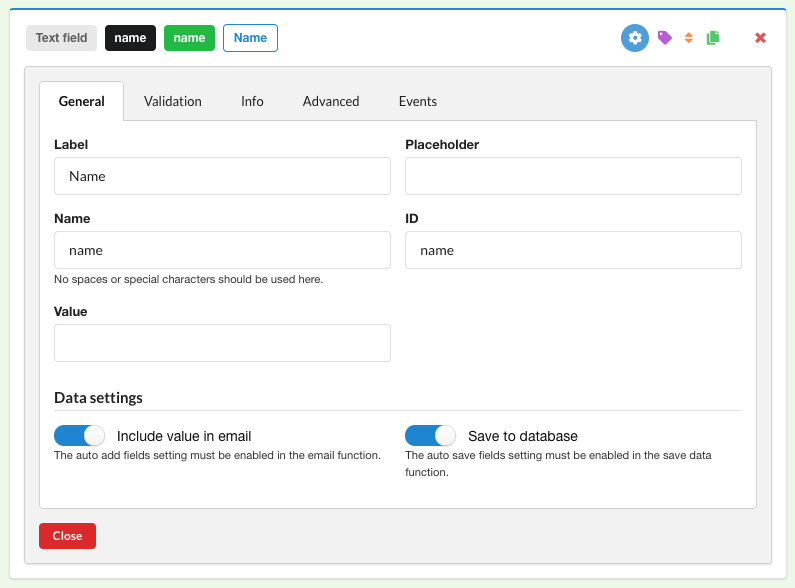Switch to the Validation tab
Screen dimensions: 795x588
coord(172,101)
